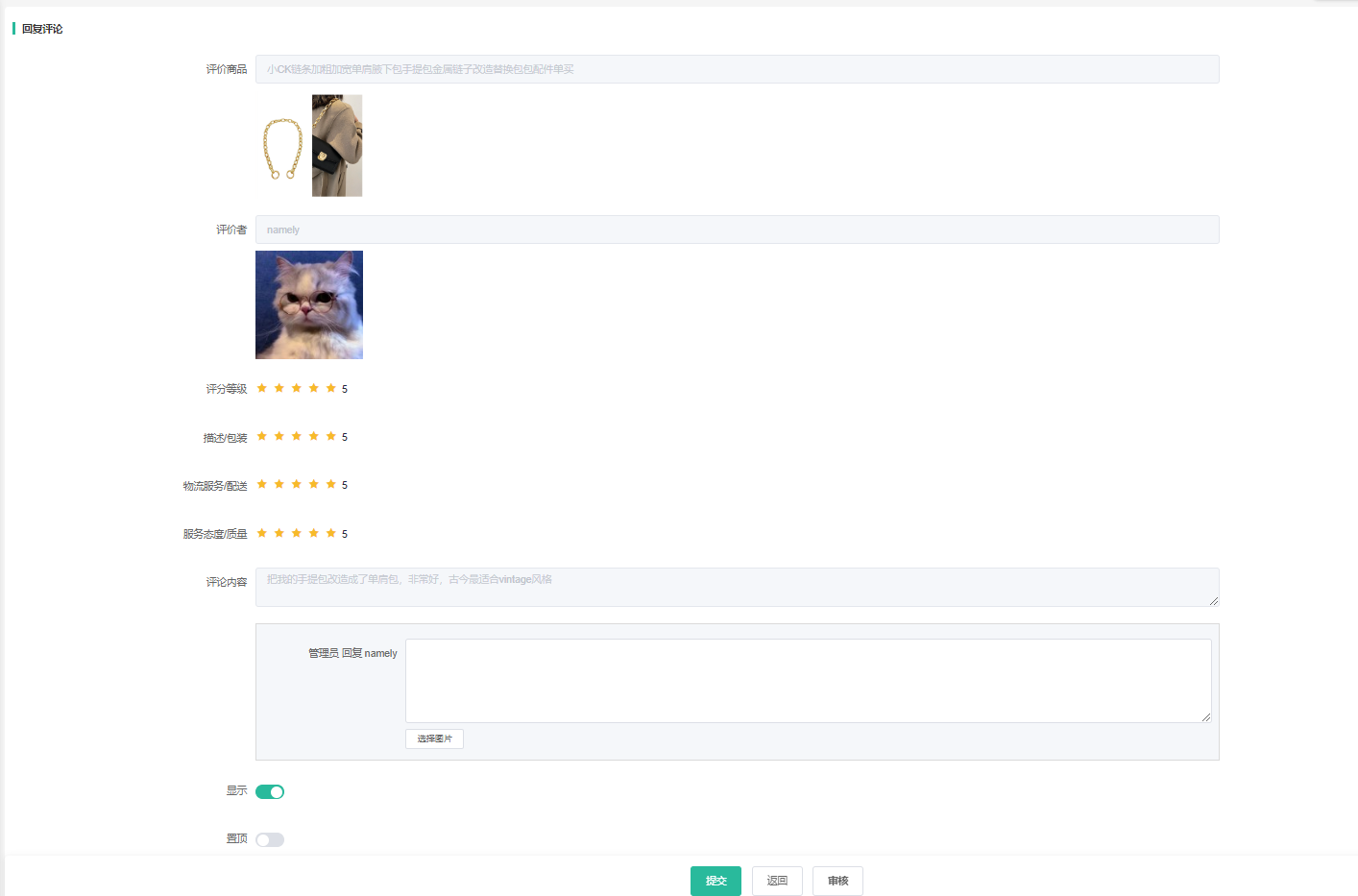1358x896 pixels.
Task: Click the 评价商品 product name field
Action: 737,69
